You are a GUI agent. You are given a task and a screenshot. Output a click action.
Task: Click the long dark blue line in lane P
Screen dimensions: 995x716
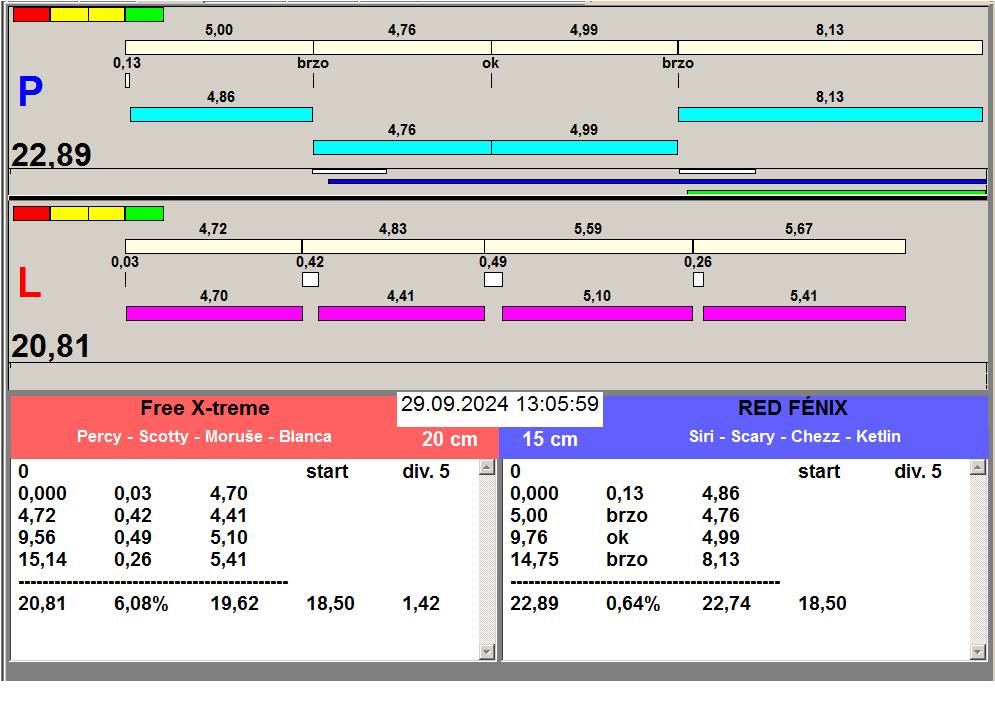657,182
